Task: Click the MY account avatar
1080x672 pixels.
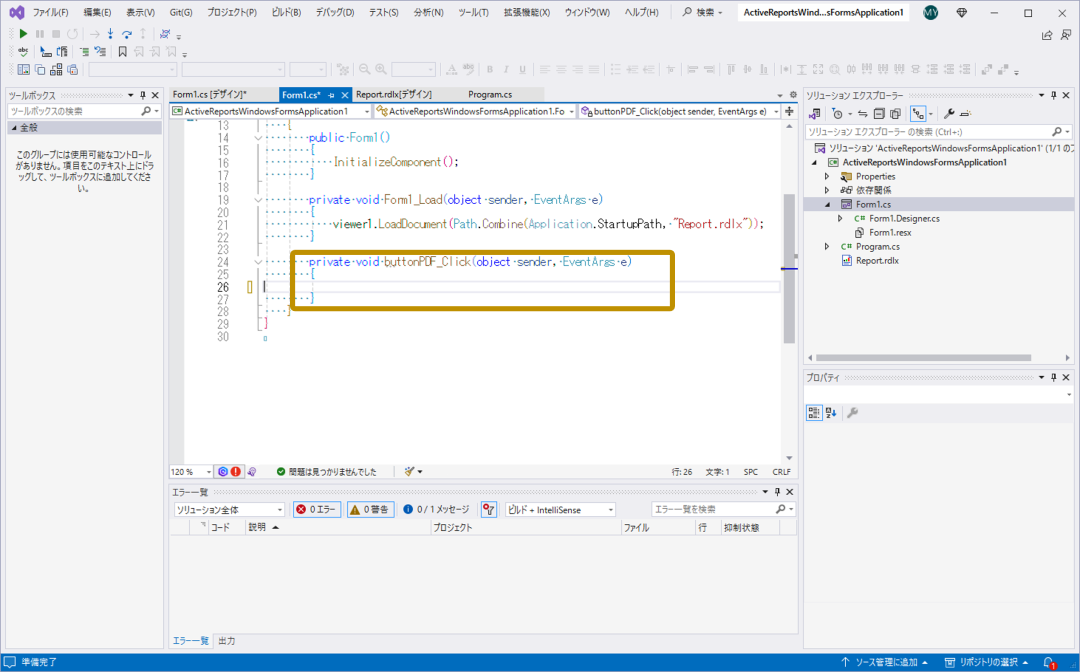Action: (931, 12)
